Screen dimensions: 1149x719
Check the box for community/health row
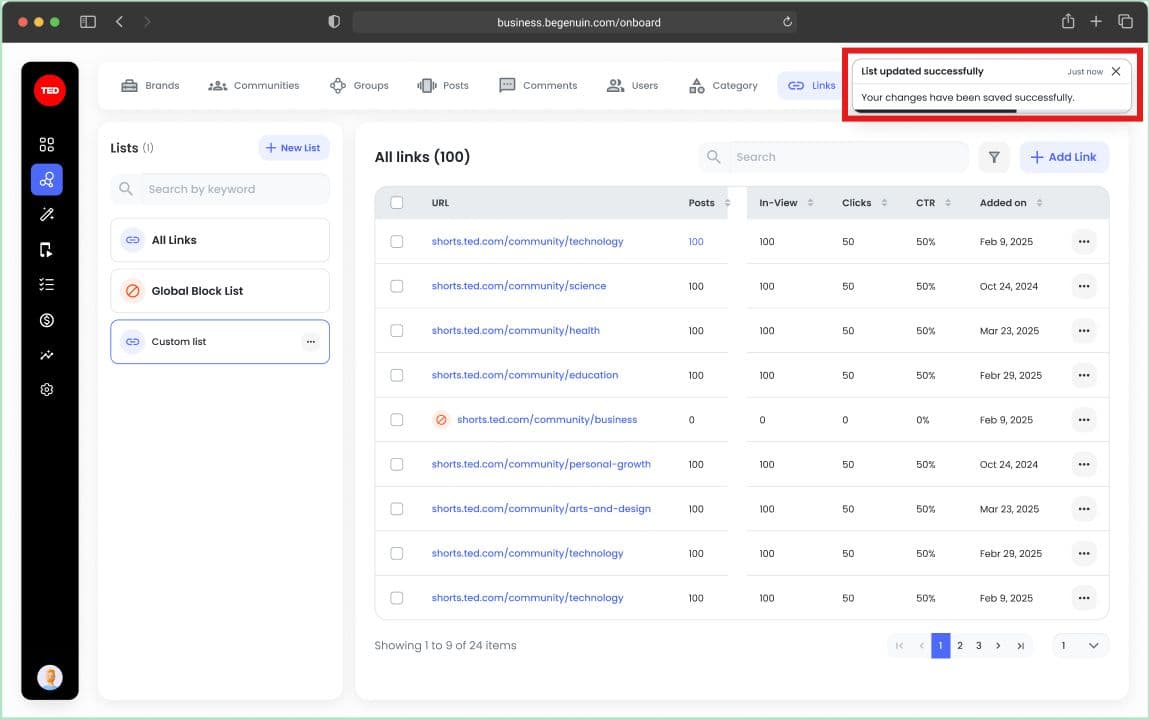click(396, 331)
